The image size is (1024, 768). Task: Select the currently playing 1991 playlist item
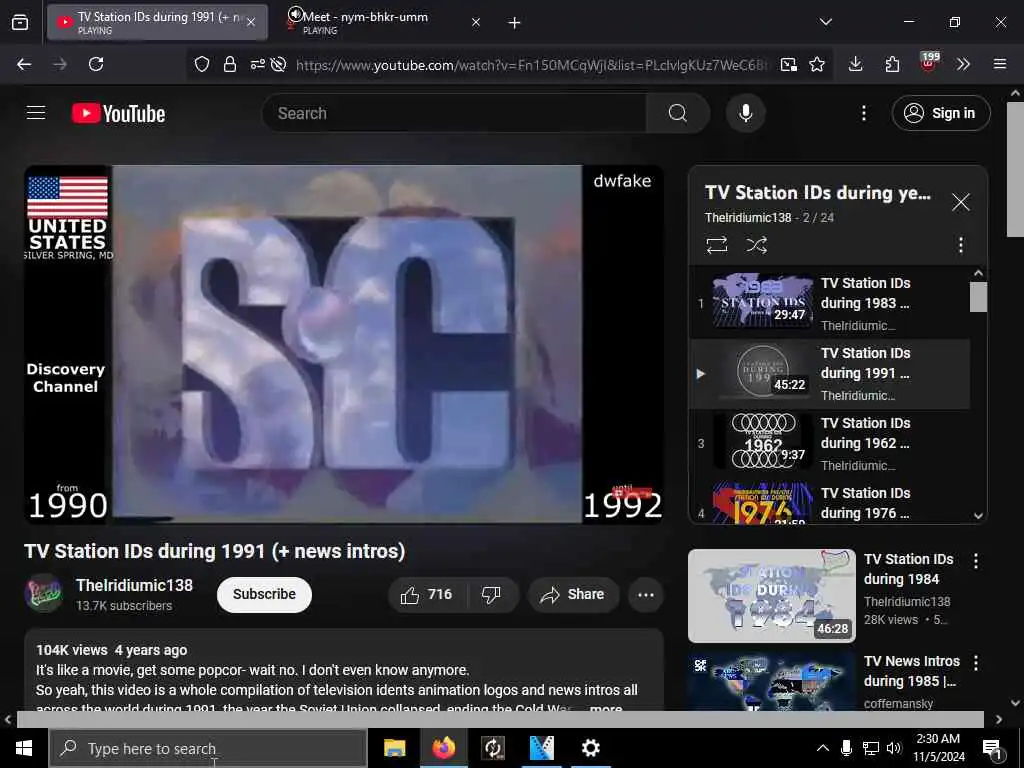[829, 374]
